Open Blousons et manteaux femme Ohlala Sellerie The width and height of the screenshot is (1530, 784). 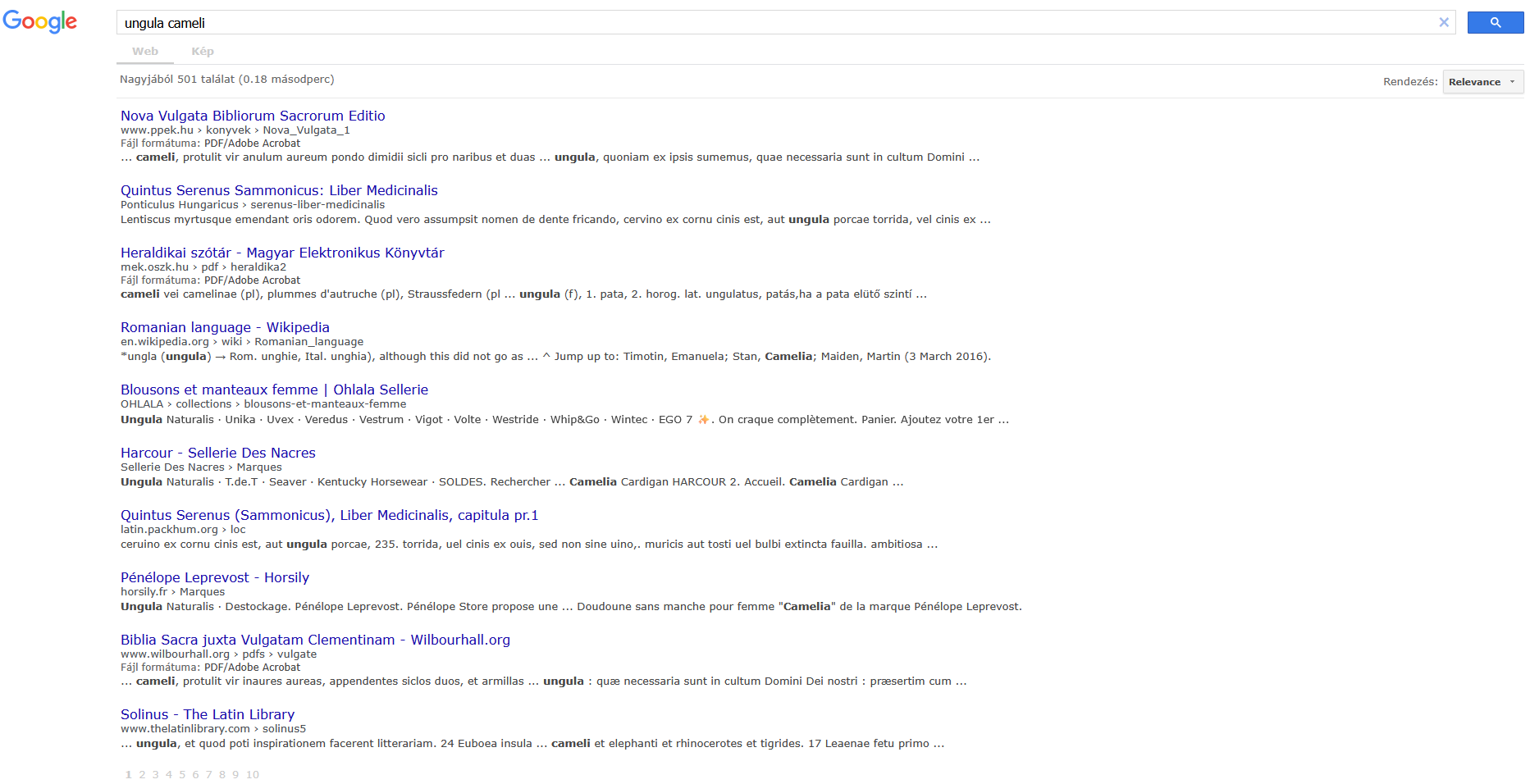[x=274, y=390]
